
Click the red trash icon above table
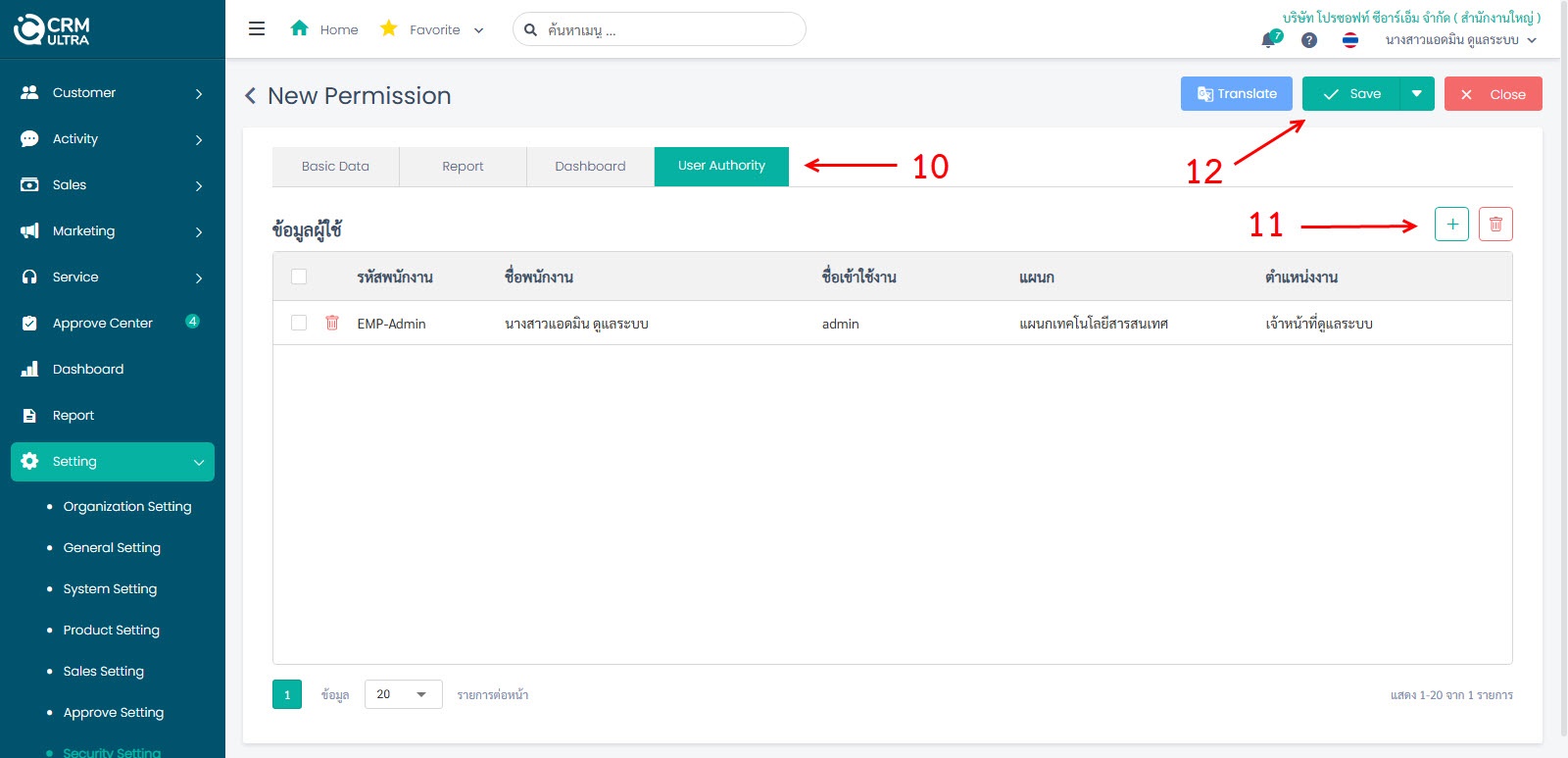[1495, 225]
